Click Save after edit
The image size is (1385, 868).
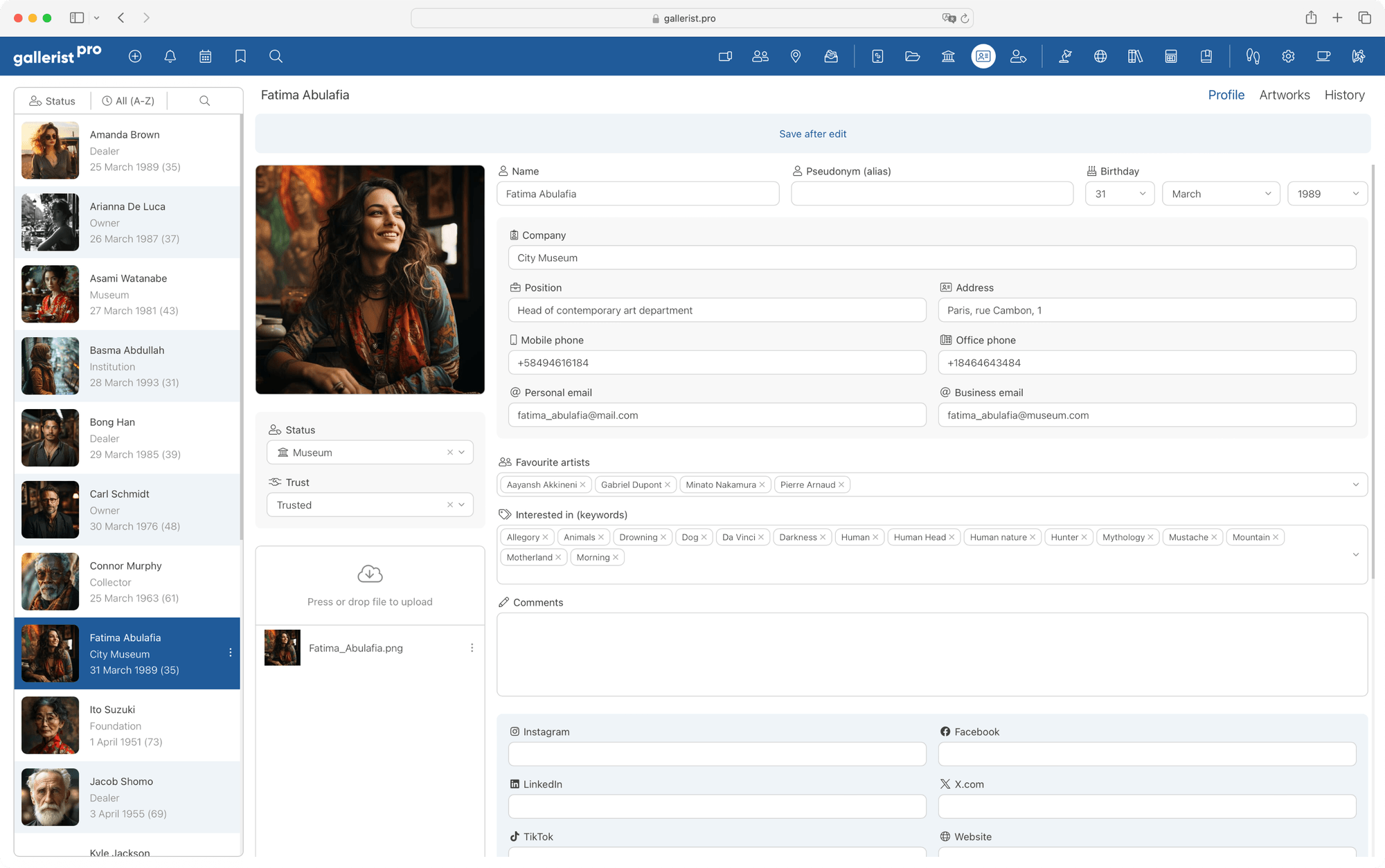pos(812,134)
